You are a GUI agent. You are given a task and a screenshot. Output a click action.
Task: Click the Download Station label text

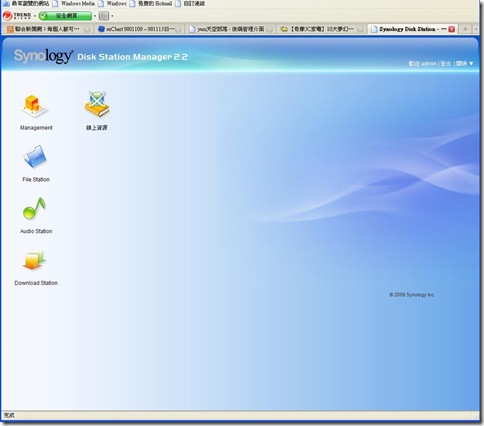tap(36, 283)
